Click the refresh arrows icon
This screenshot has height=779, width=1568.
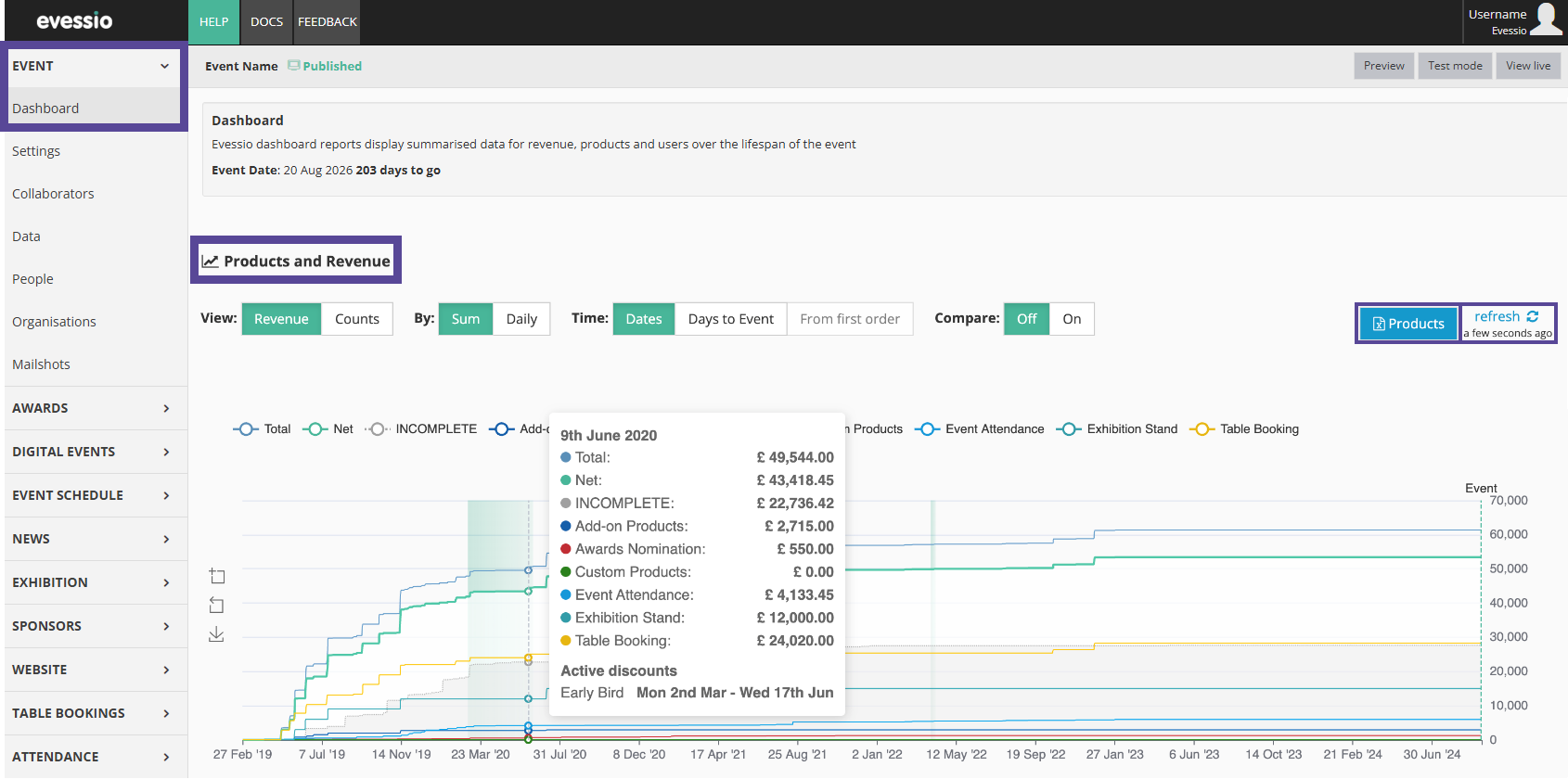[1533, 316]
